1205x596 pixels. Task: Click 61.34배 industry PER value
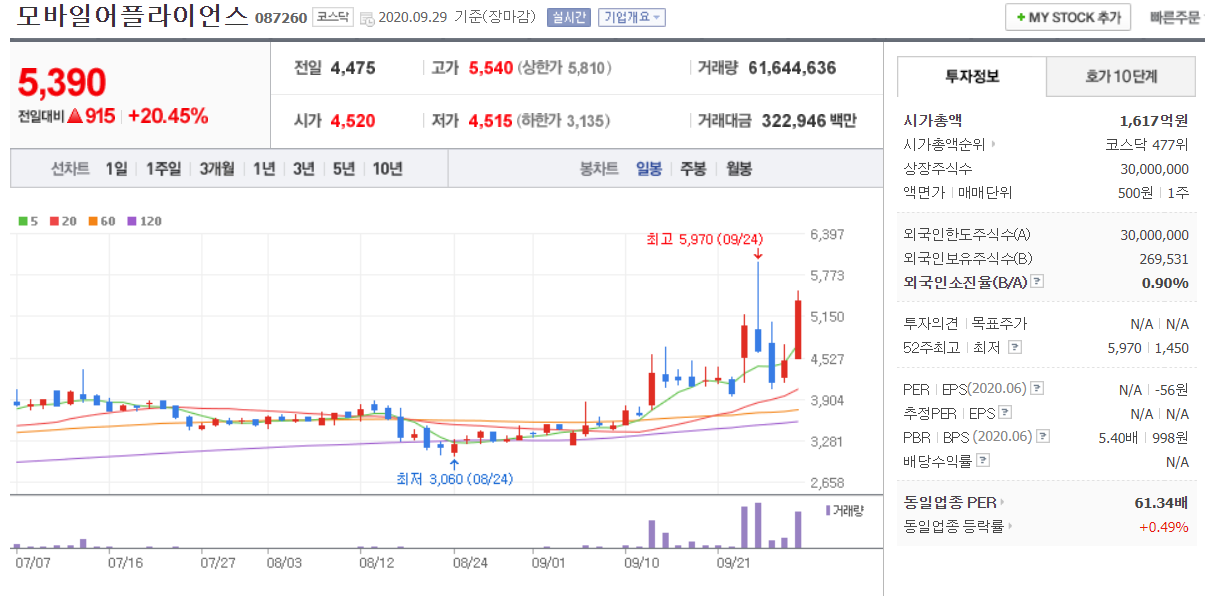coord(1160,503)
